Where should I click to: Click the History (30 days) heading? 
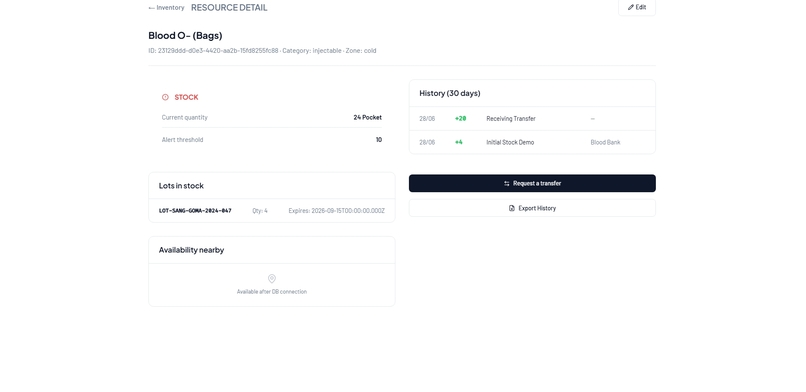point(450,93)
